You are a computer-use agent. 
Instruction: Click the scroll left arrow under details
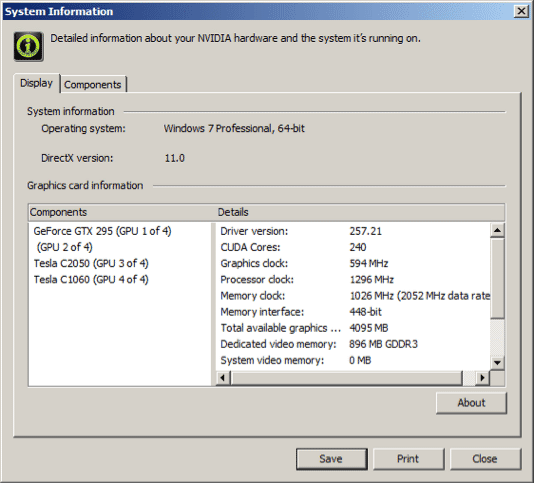coord(224,379)
